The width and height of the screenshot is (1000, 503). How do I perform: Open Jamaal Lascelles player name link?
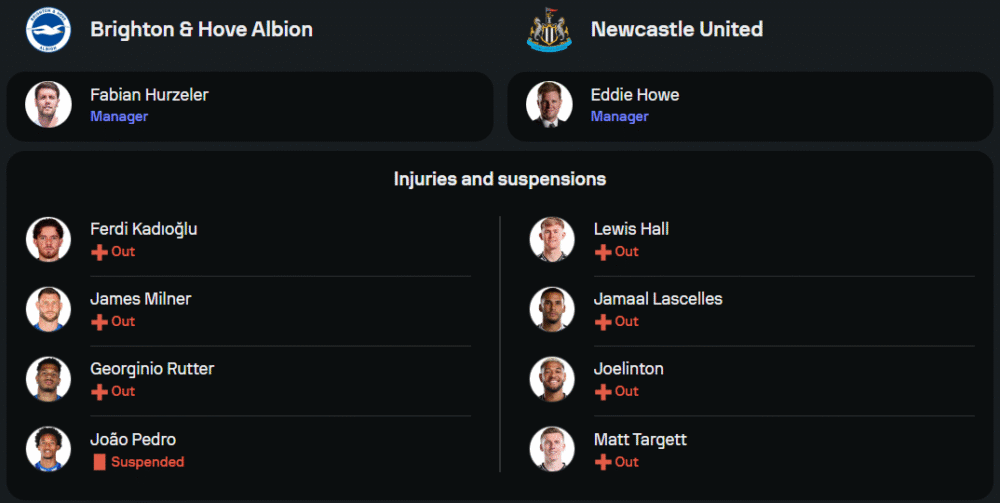coord(657,299)
